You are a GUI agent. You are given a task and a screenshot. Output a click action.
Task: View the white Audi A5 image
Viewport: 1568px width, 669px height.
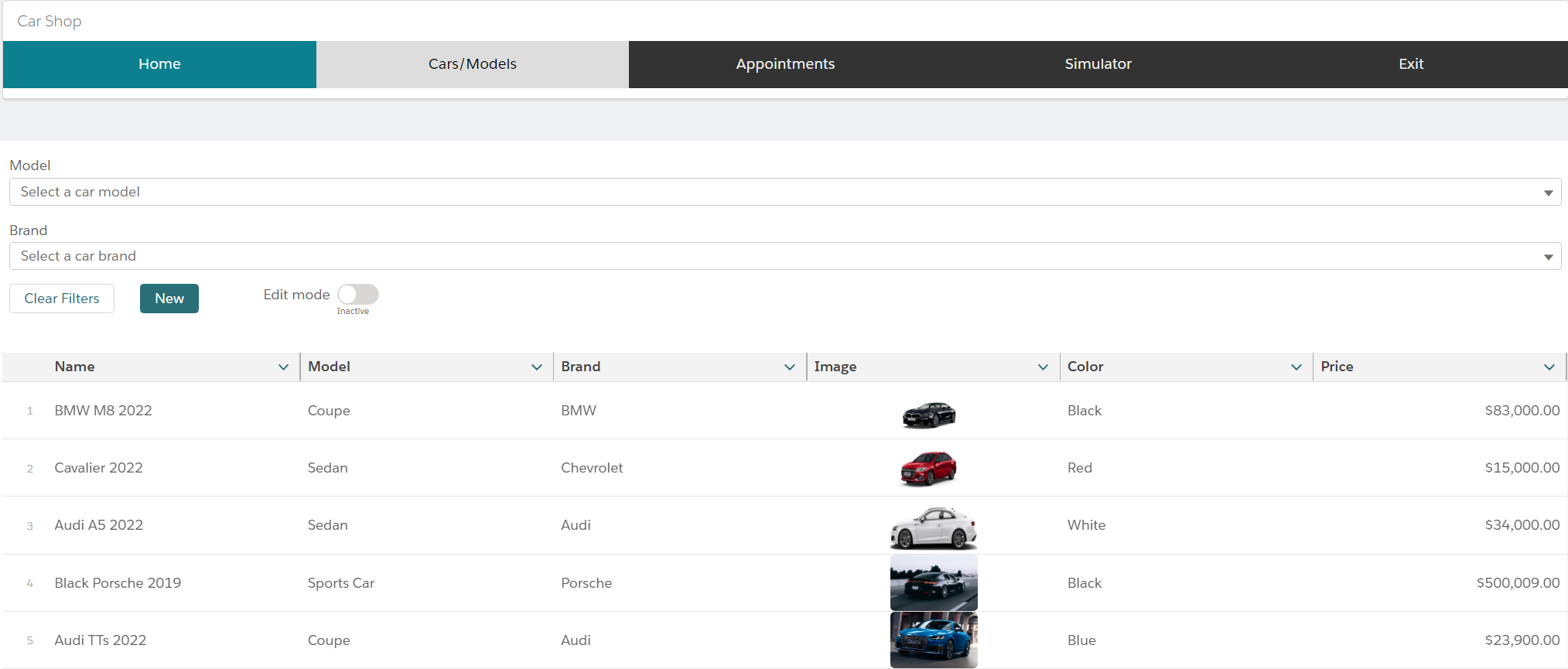pos(934,527)
